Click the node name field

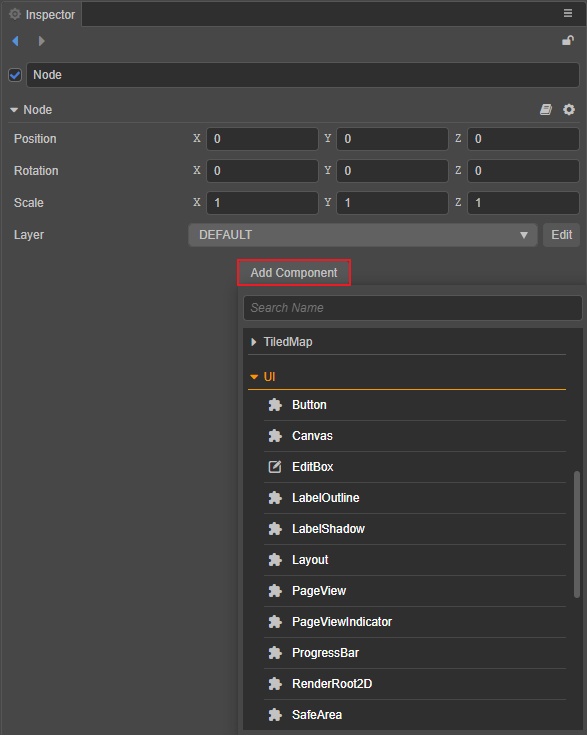(303, 75)
